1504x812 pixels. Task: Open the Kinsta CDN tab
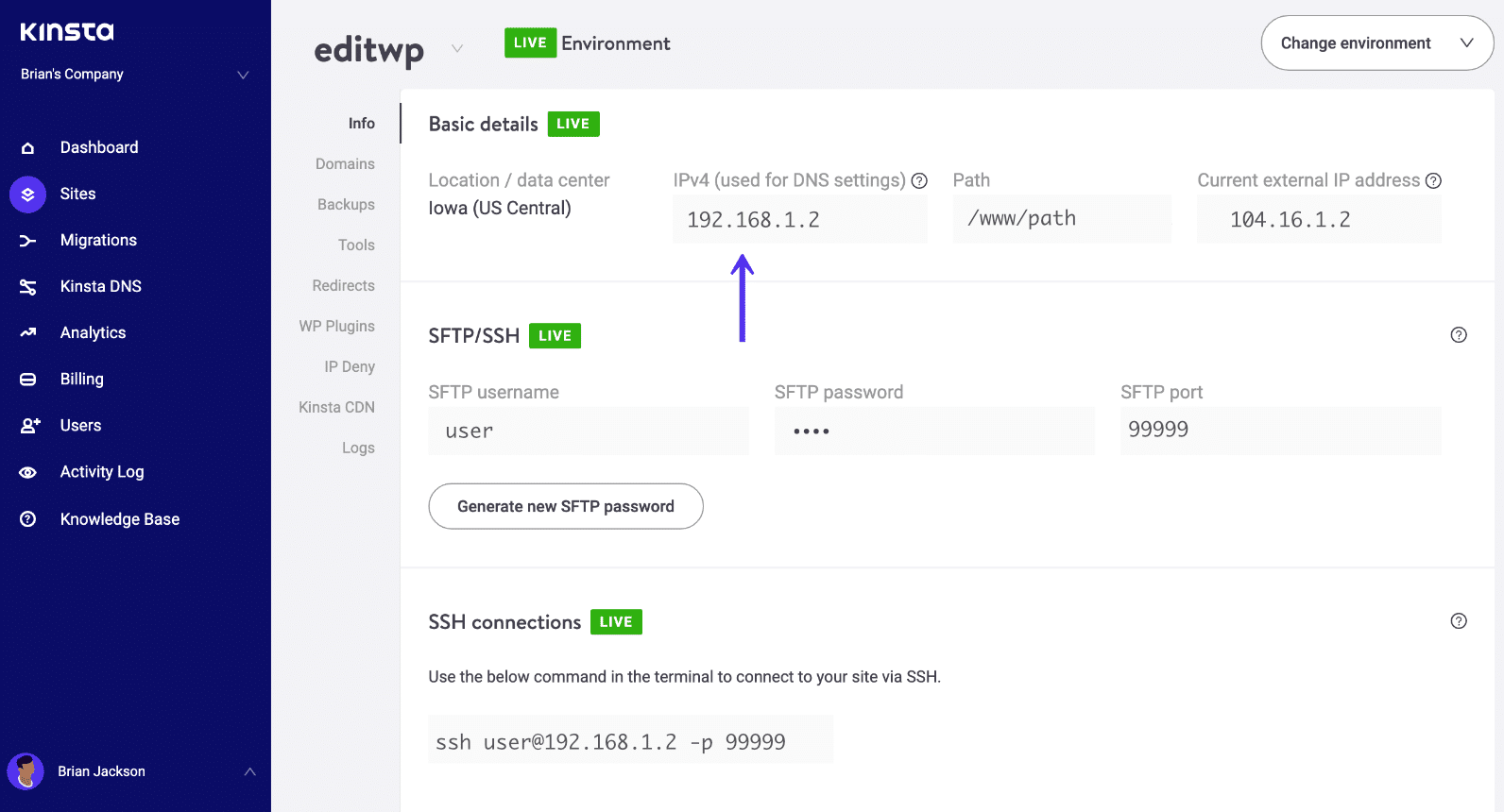pyautogui.click(x=336, y=408)
